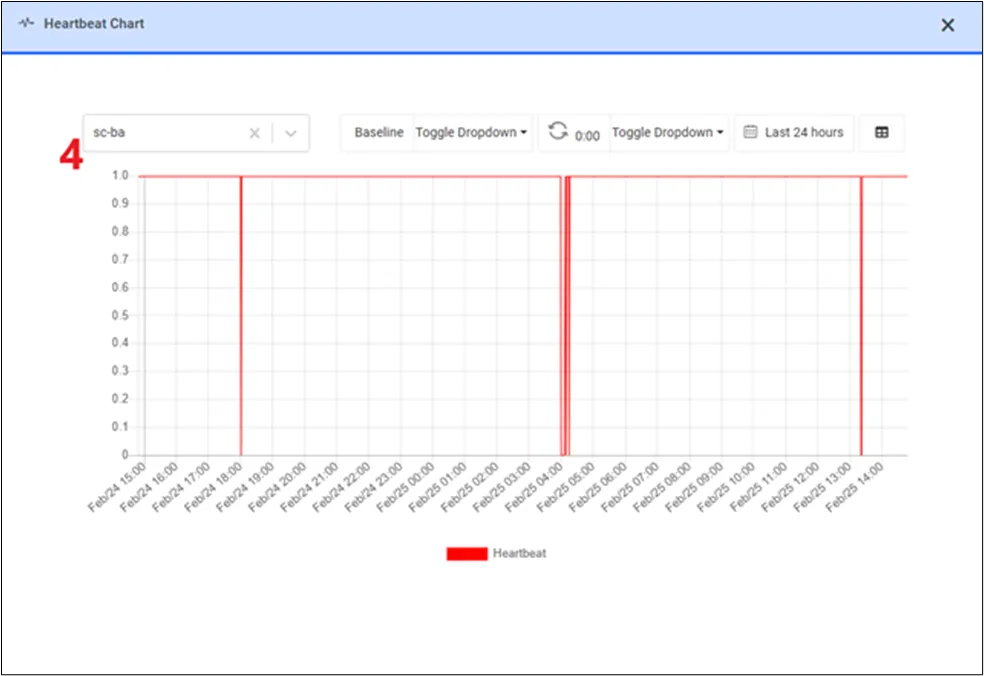Viewport: 984px width, 676px height.
Task: Click the Feb/25 00:00 axis label
Action: (405, 488)
